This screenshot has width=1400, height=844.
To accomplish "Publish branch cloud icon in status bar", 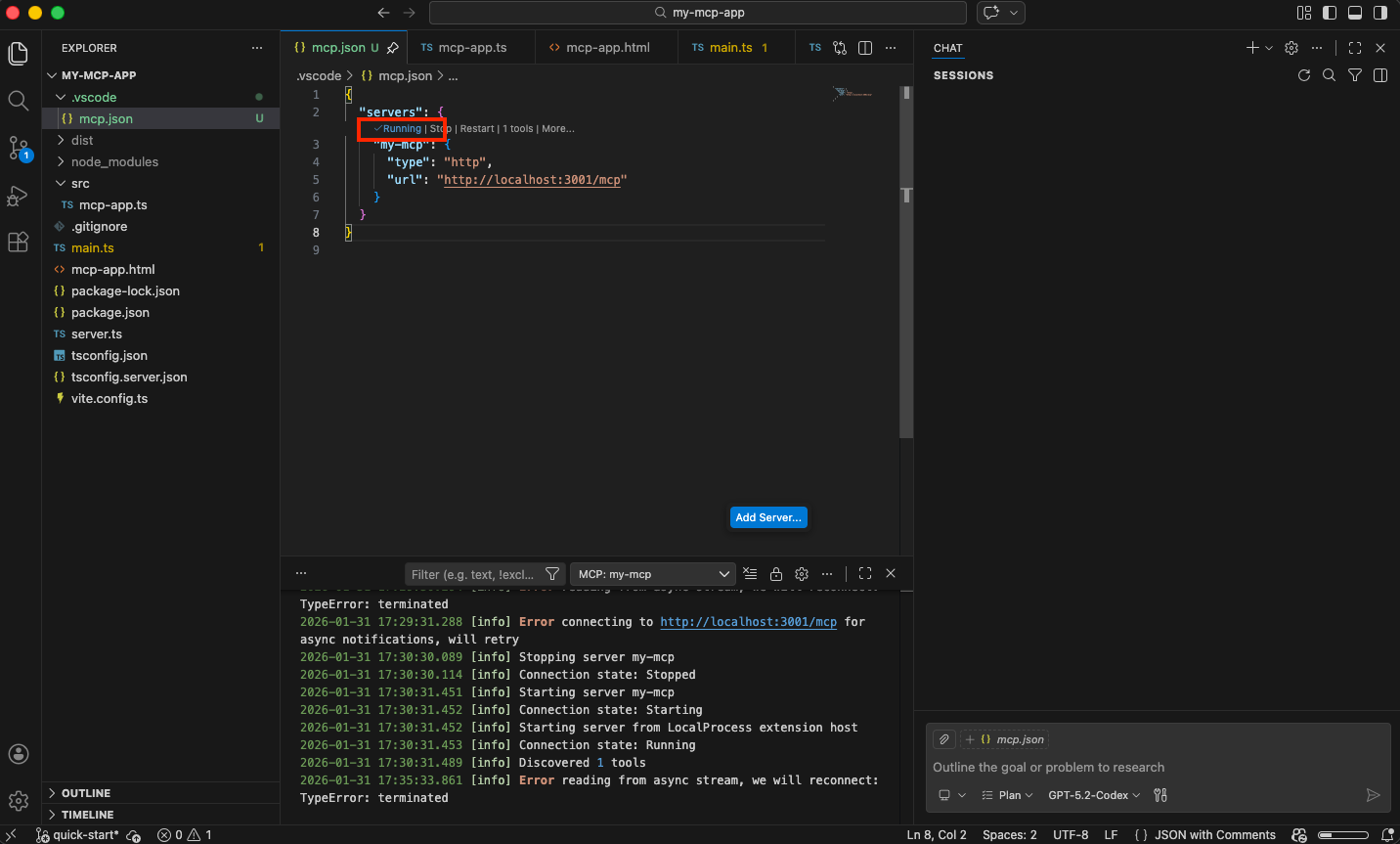I will 134,835.
